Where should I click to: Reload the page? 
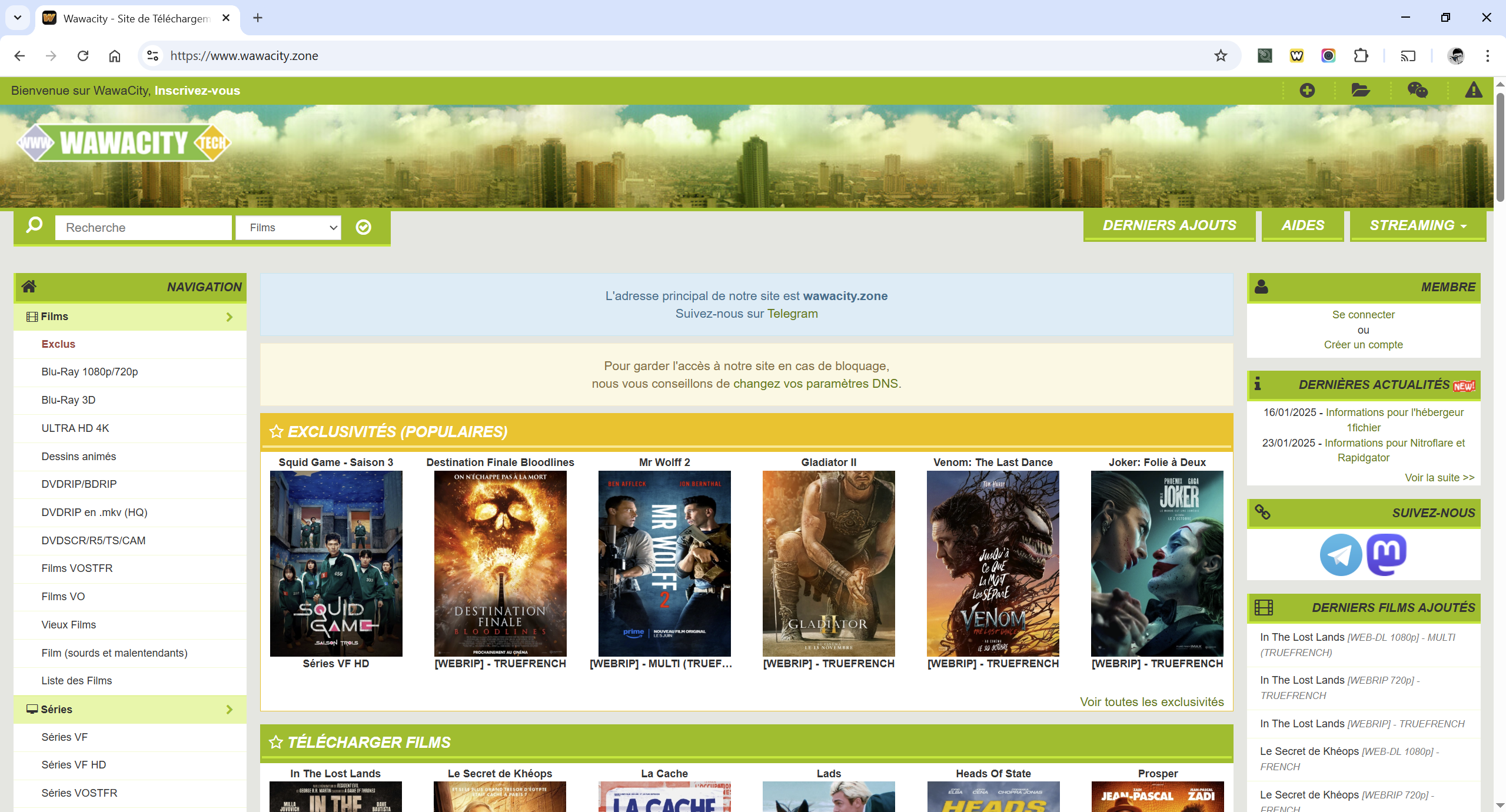[83, 56]
